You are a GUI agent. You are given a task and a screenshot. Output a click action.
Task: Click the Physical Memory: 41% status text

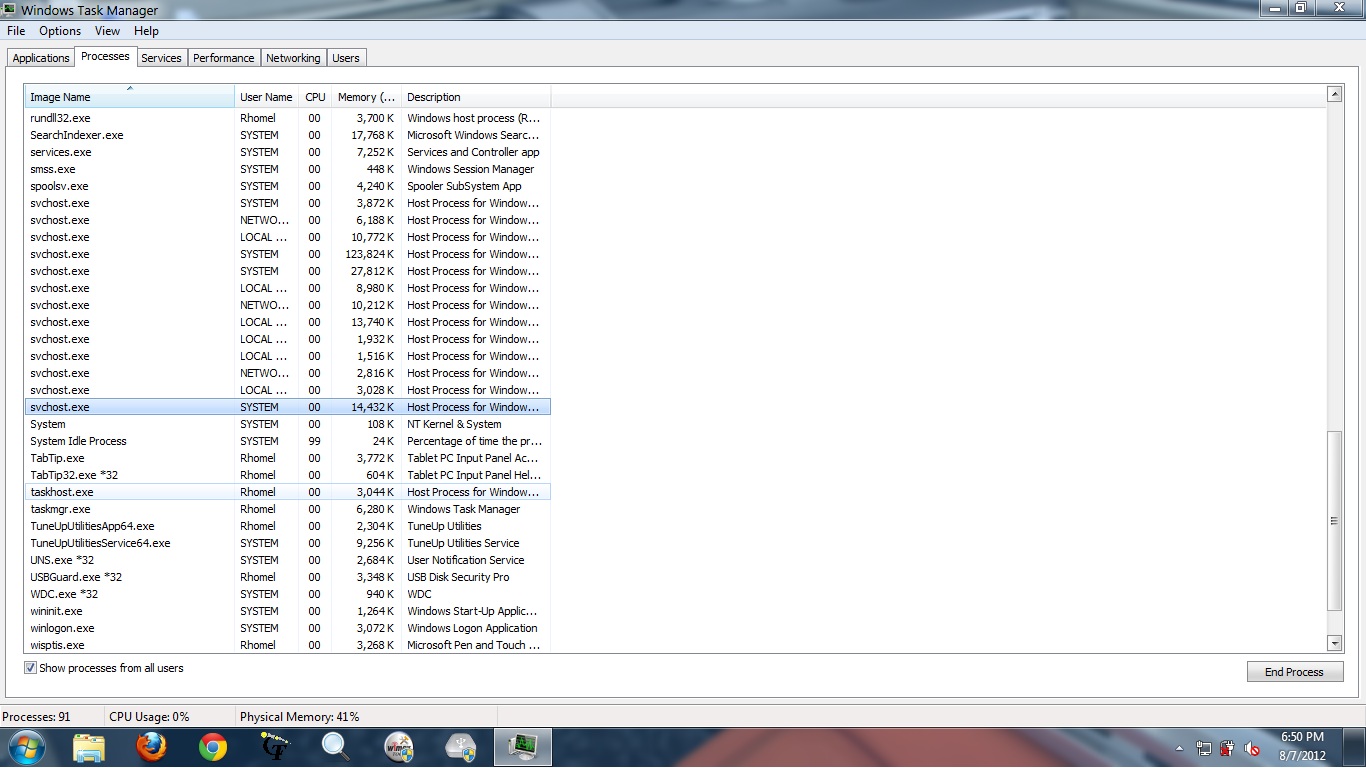pyautogui.click(x=299, y=717)
